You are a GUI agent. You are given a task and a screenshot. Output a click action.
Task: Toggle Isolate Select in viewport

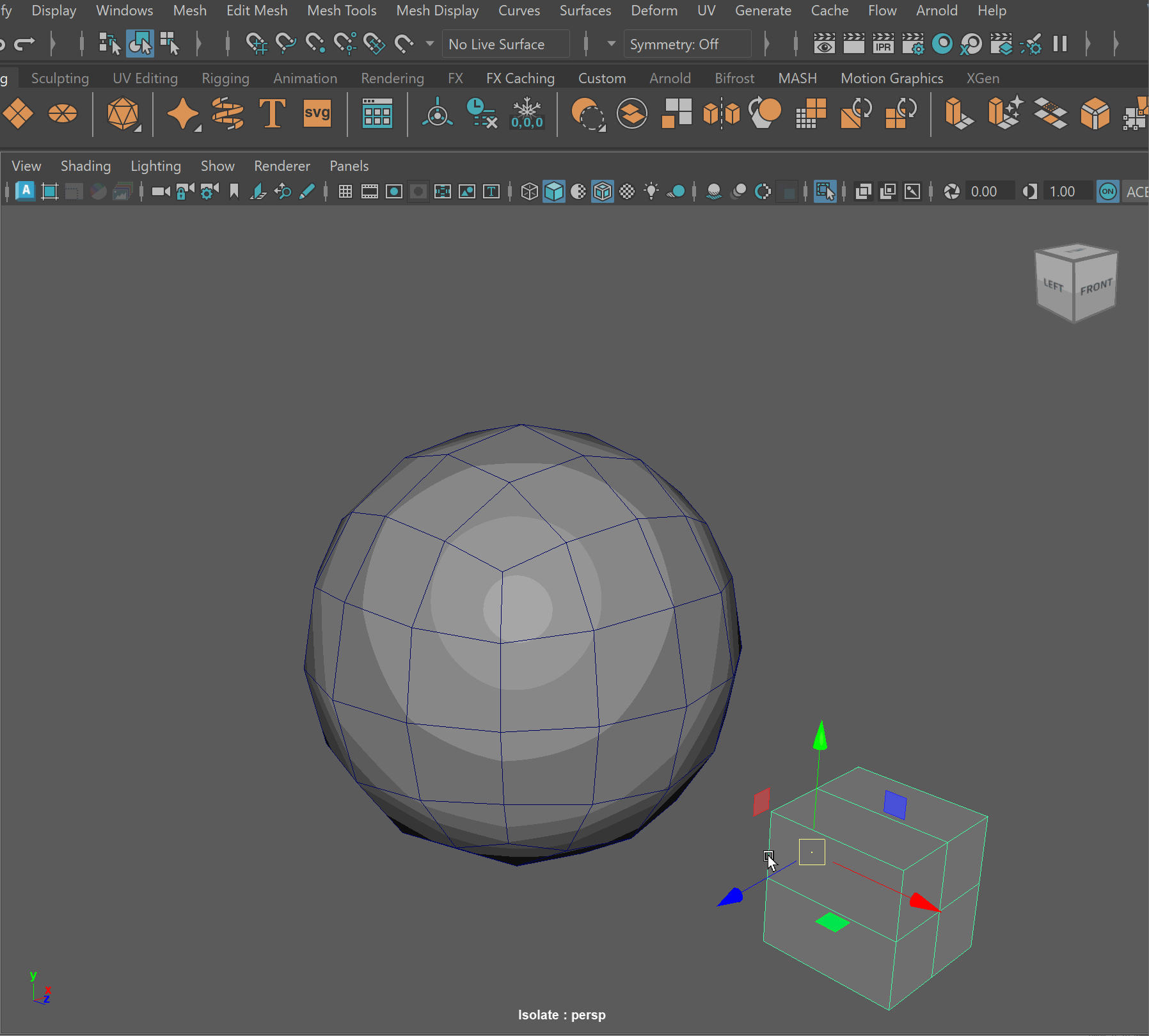pyautogui.click(x=825, y=191)
